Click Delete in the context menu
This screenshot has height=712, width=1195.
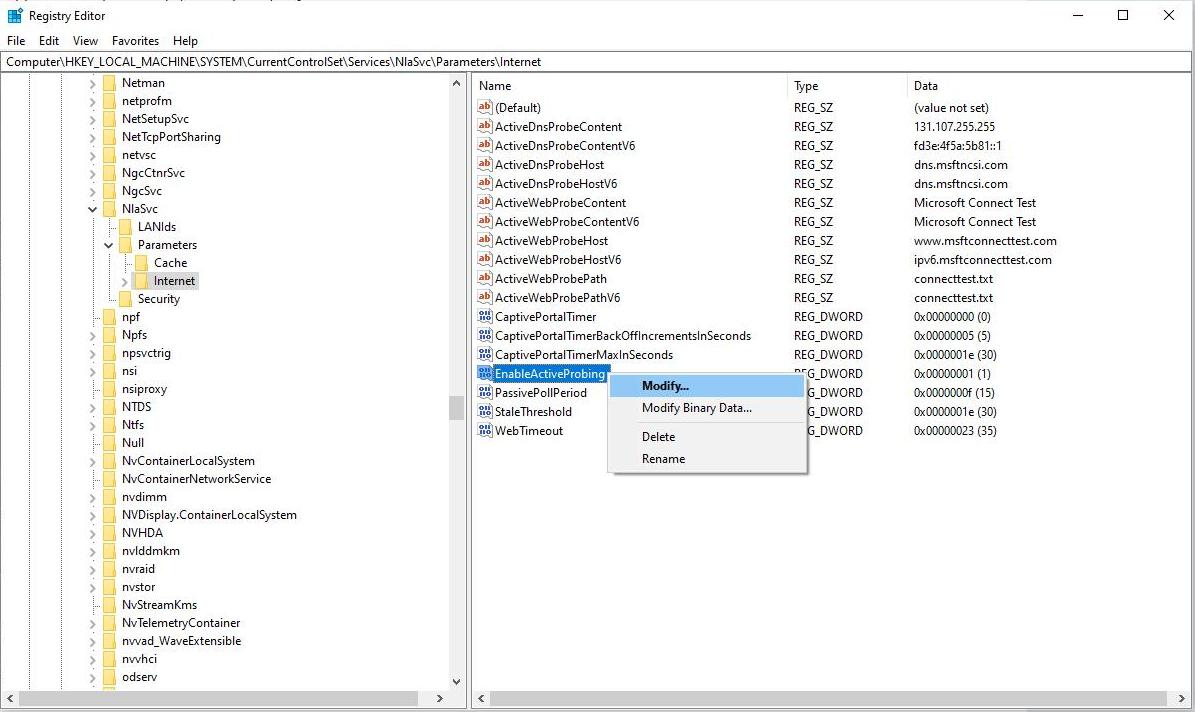(x=658, y=437)
